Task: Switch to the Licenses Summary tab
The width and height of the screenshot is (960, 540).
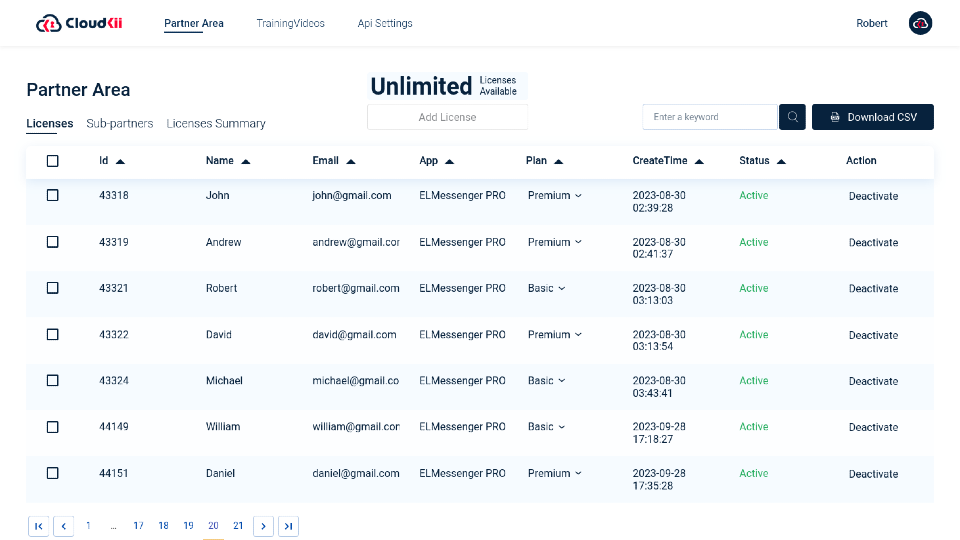Action: point(216,123)
